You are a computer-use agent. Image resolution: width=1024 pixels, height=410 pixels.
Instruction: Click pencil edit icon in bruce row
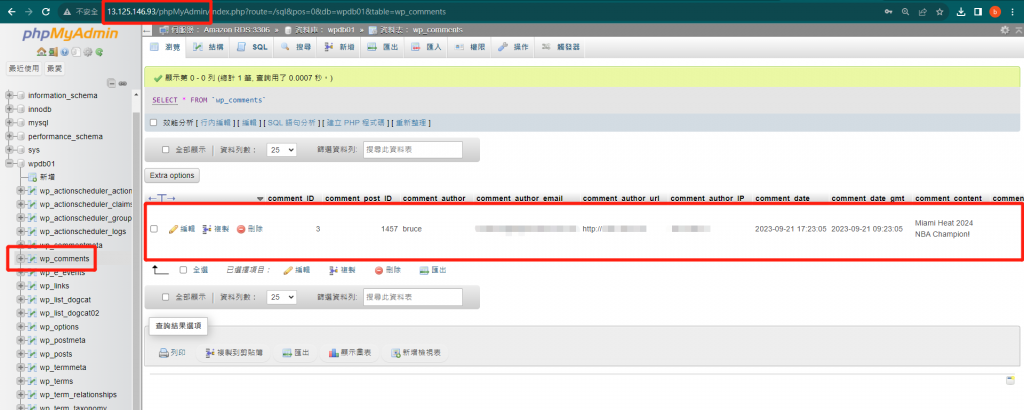click(173, 229)
